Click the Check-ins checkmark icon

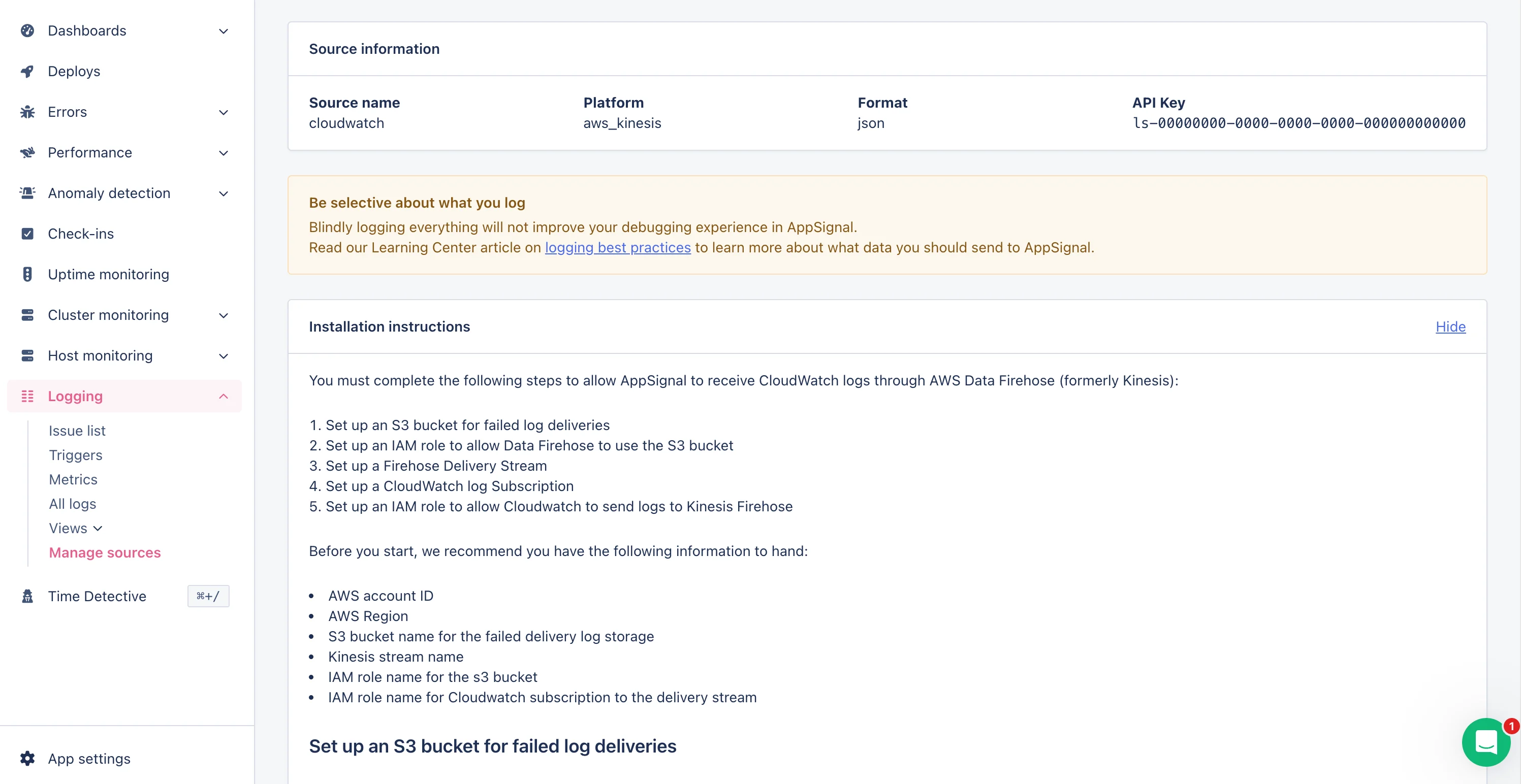pos(27,234)
